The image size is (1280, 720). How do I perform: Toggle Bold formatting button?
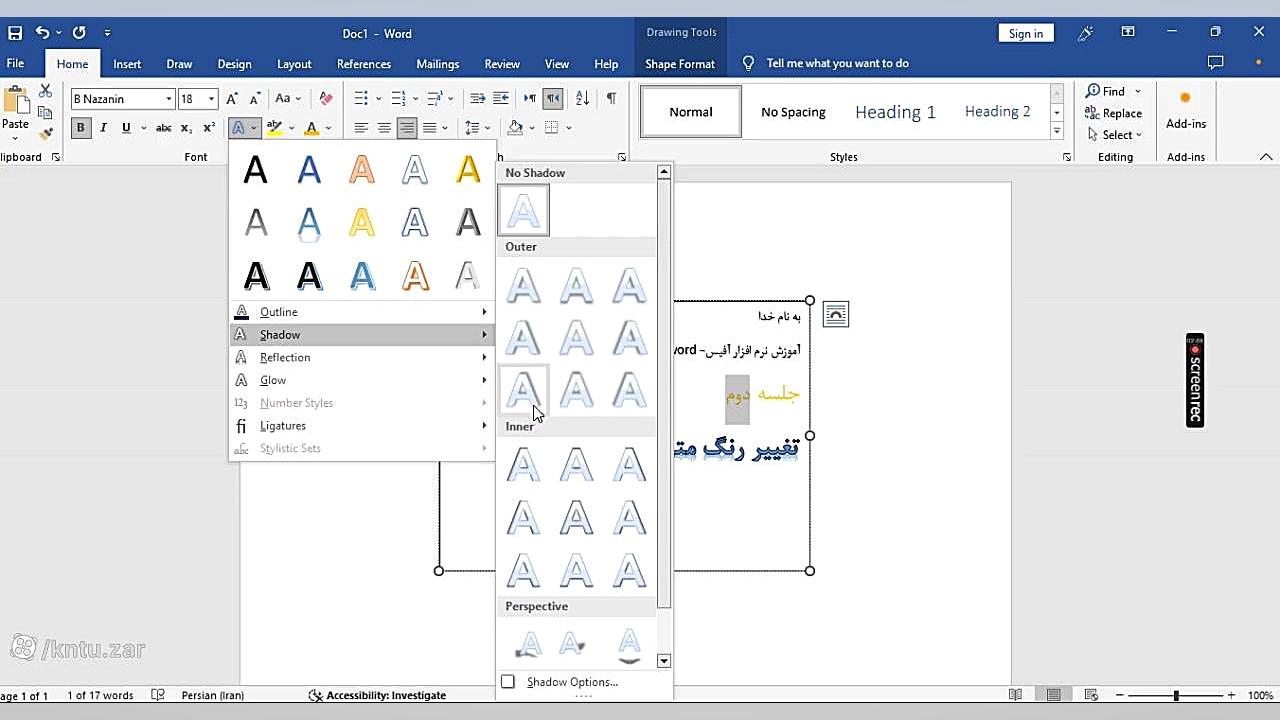pyautogui.click(x=80, y=128)
